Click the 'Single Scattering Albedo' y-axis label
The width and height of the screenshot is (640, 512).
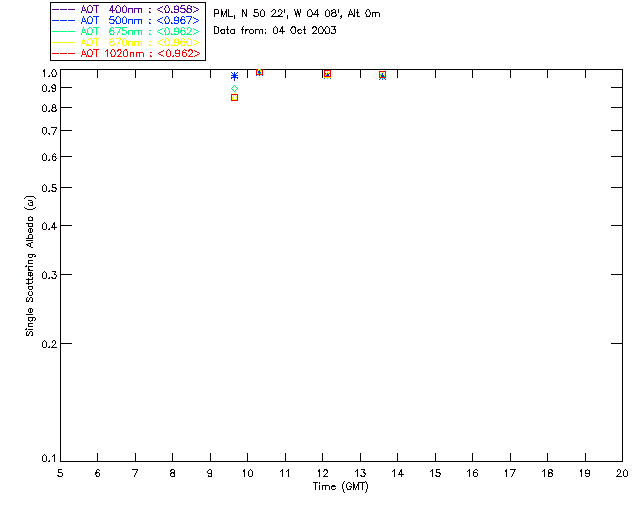click(x=30, y=265)
